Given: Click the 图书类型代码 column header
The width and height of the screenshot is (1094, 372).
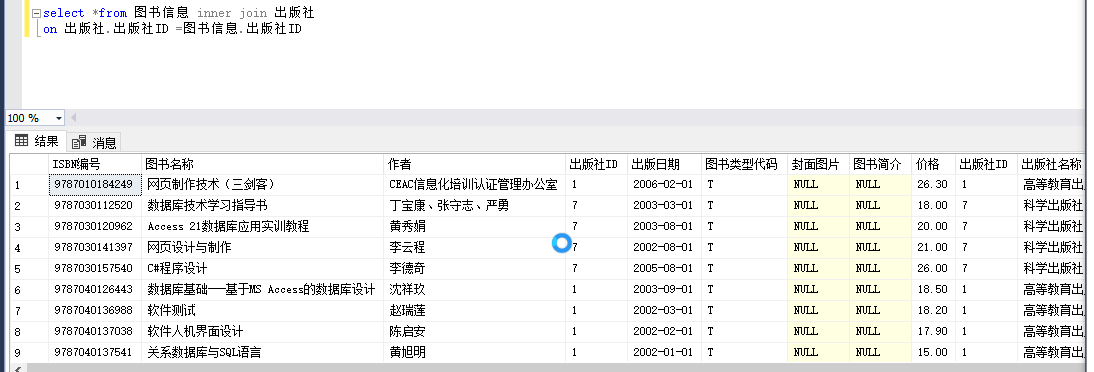Looking at the screenshot, I should (744, 165).
